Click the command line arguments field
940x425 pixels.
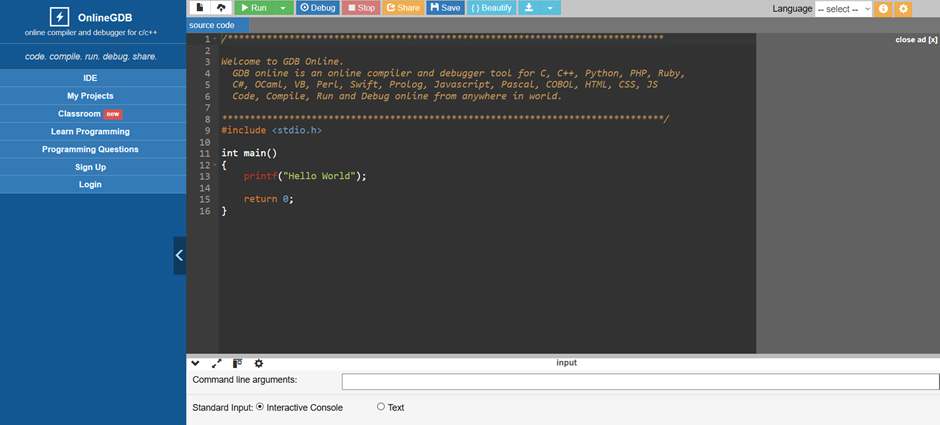pyautogui.click(x=640, y=381)
